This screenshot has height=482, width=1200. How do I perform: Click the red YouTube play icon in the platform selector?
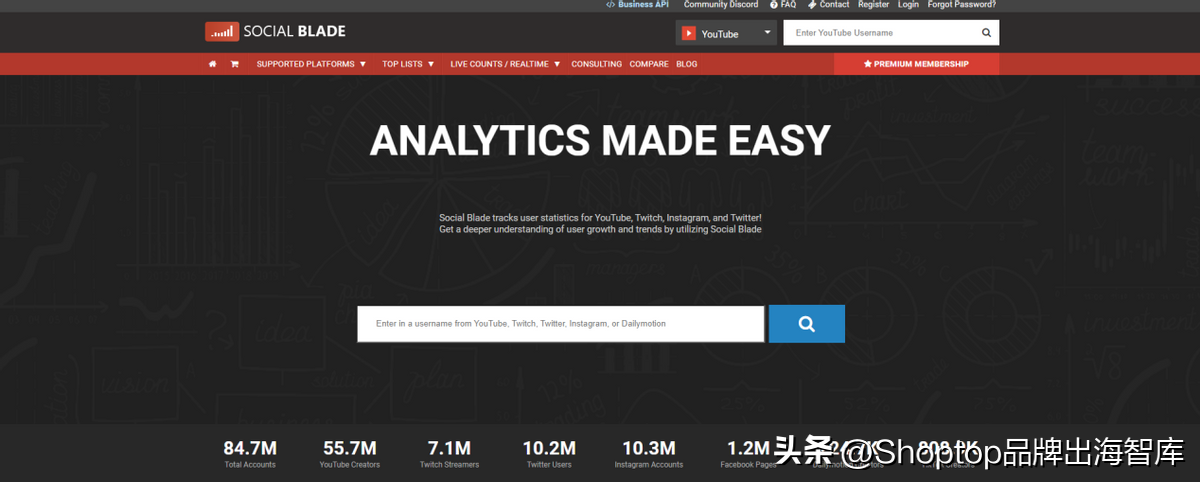pos(688,33)
